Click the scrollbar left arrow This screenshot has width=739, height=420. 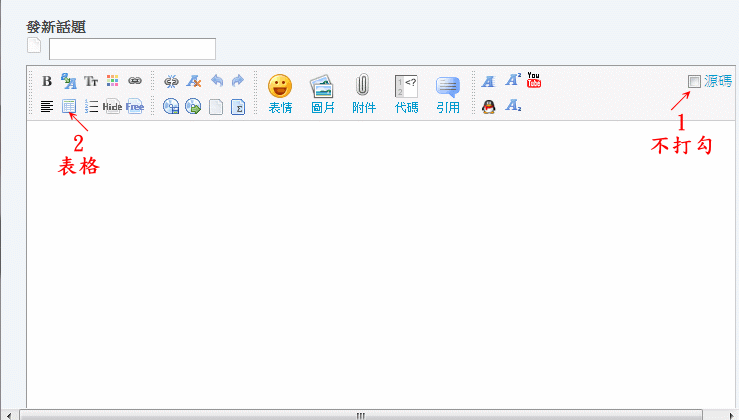click(9, 415)
